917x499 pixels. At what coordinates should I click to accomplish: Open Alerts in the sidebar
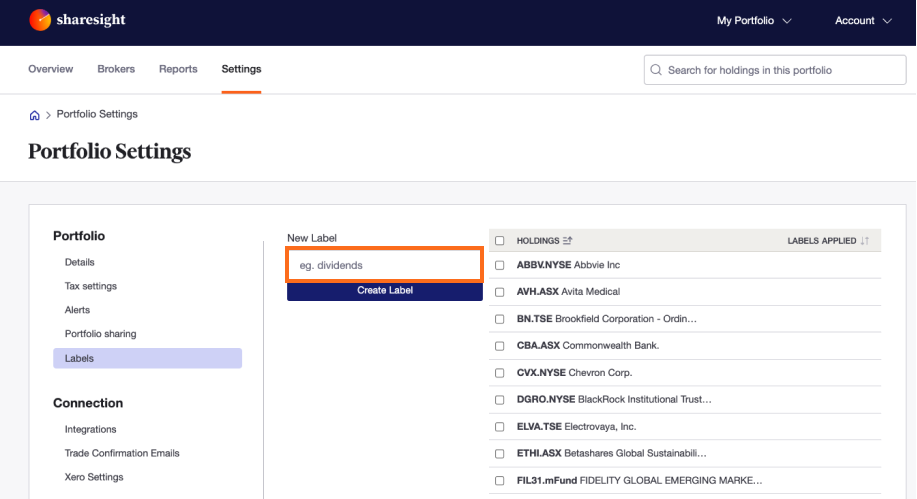click(x=77, y=310)
